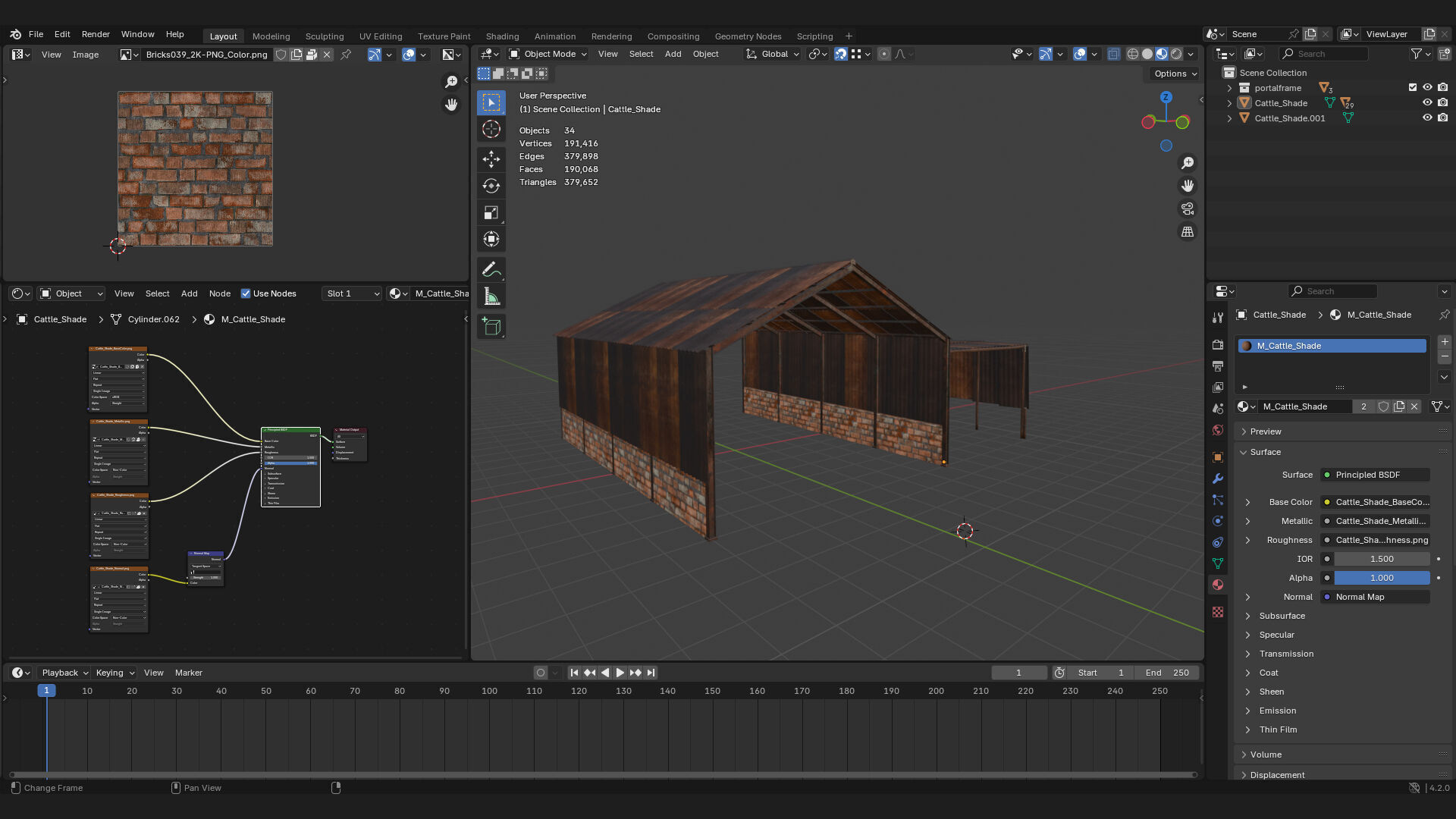Adjust the IOR value field

click(x=1382, y=559)
